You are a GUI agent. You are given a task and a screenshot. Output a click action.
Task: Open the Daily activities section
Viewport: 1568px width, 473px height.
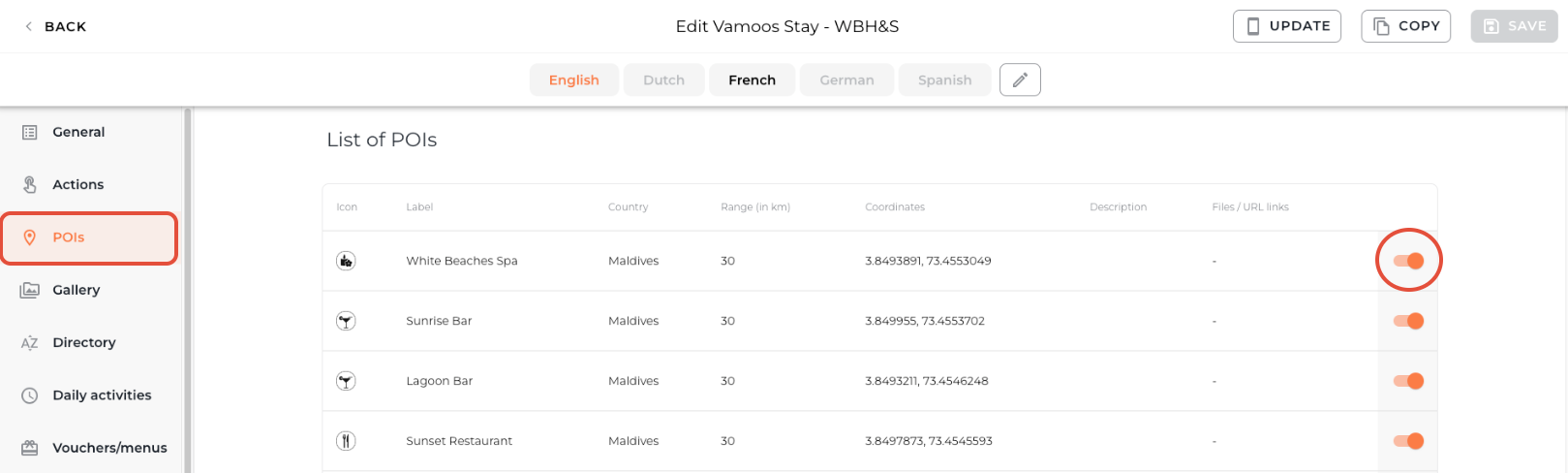click(102, 395)
